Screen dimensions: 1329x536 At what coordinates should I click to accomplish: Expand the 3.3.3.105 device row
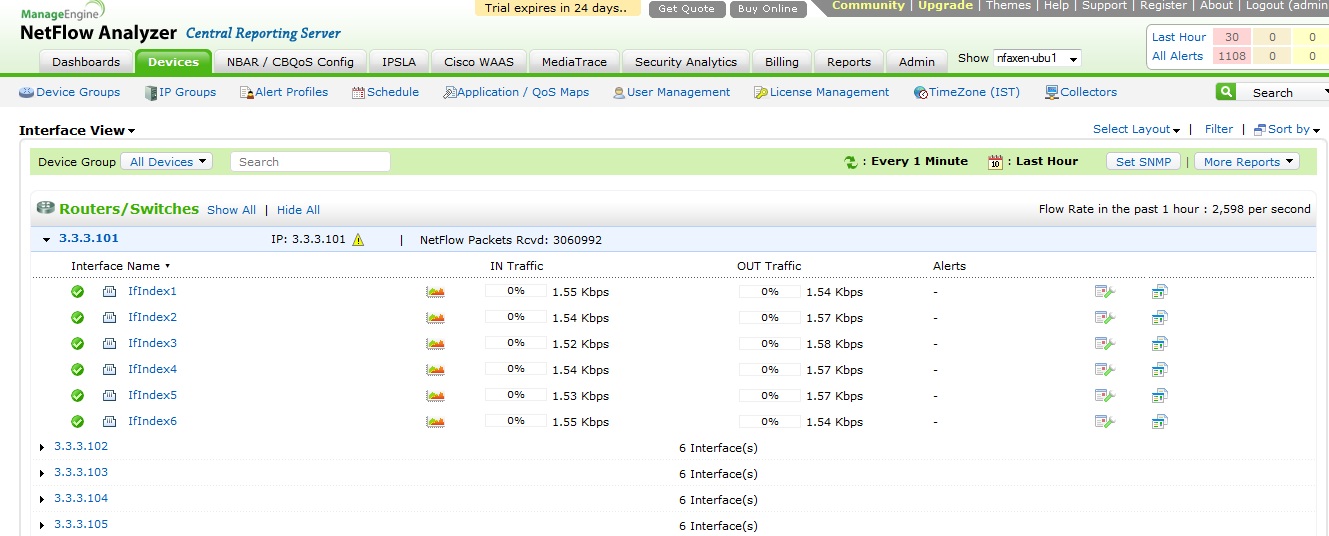pyautogui.click(x=42, y=525)
